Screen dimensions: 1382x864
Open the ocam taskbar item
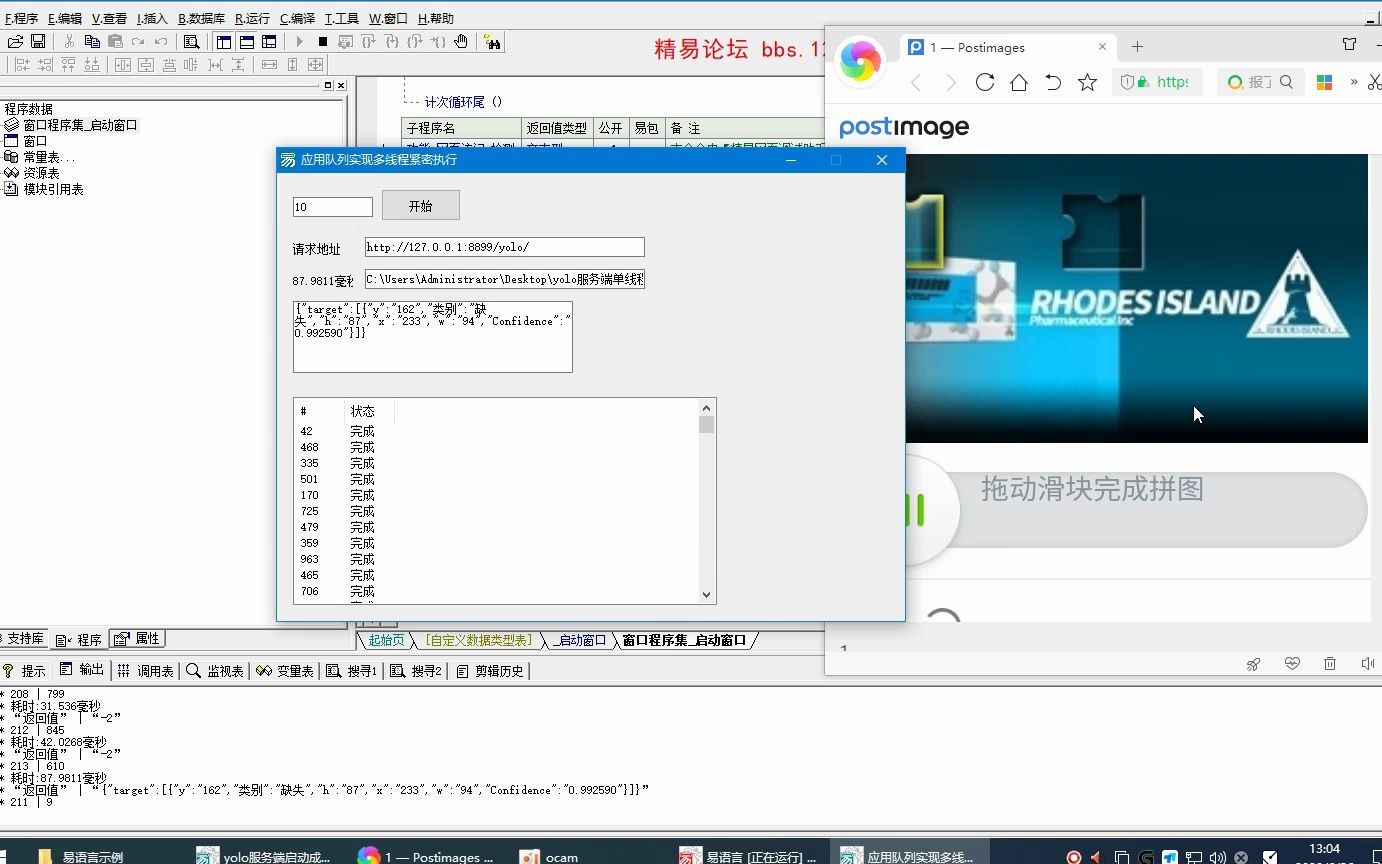coord(550,856)
